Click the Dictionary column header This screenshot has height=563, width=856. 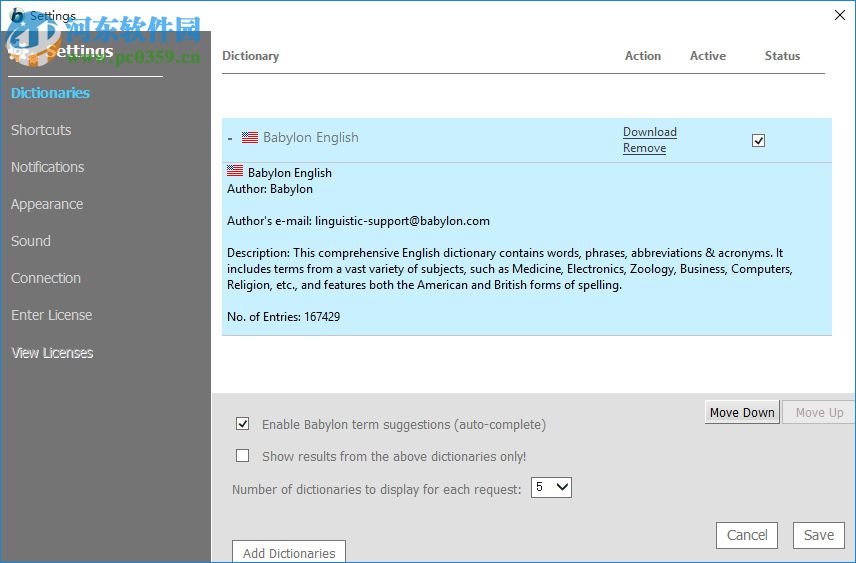251,56
